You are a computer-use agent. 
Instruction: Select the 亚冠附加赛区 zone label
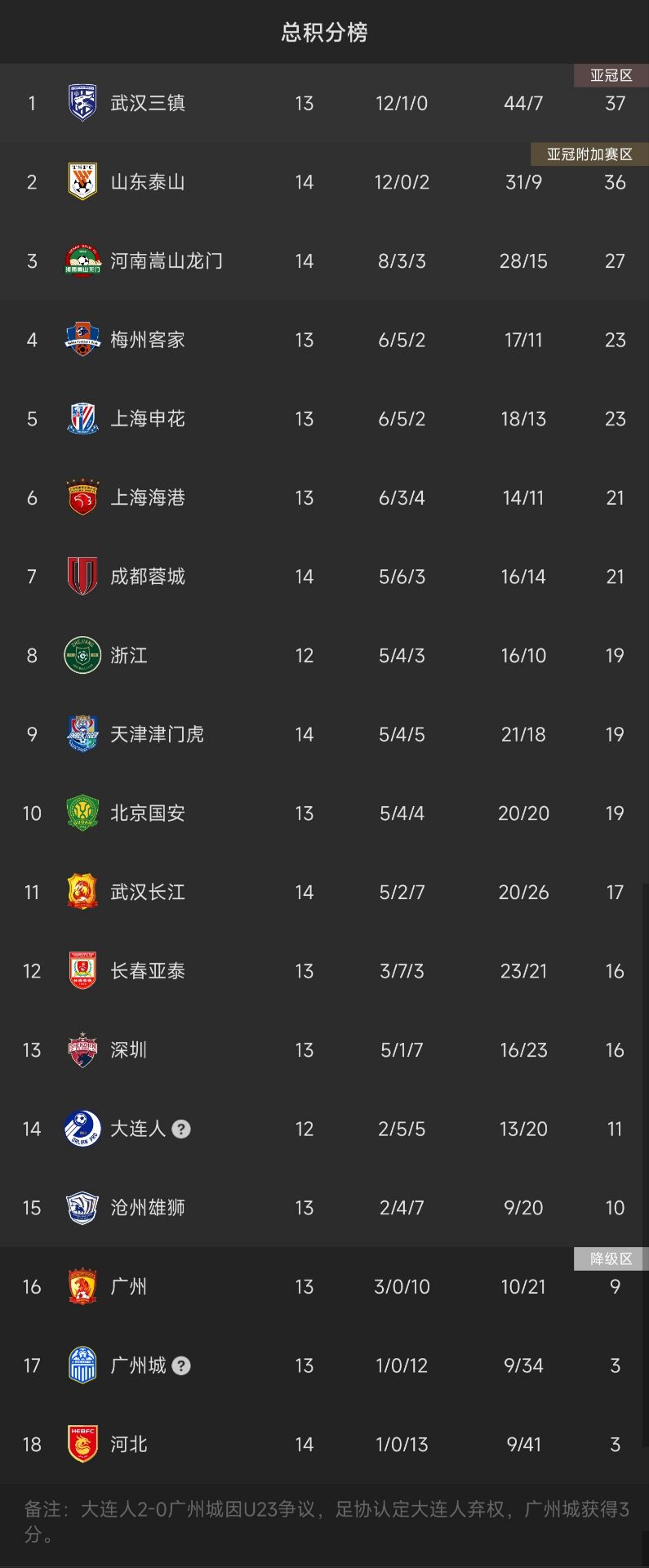pyautogui.click(x=589, y=154)
